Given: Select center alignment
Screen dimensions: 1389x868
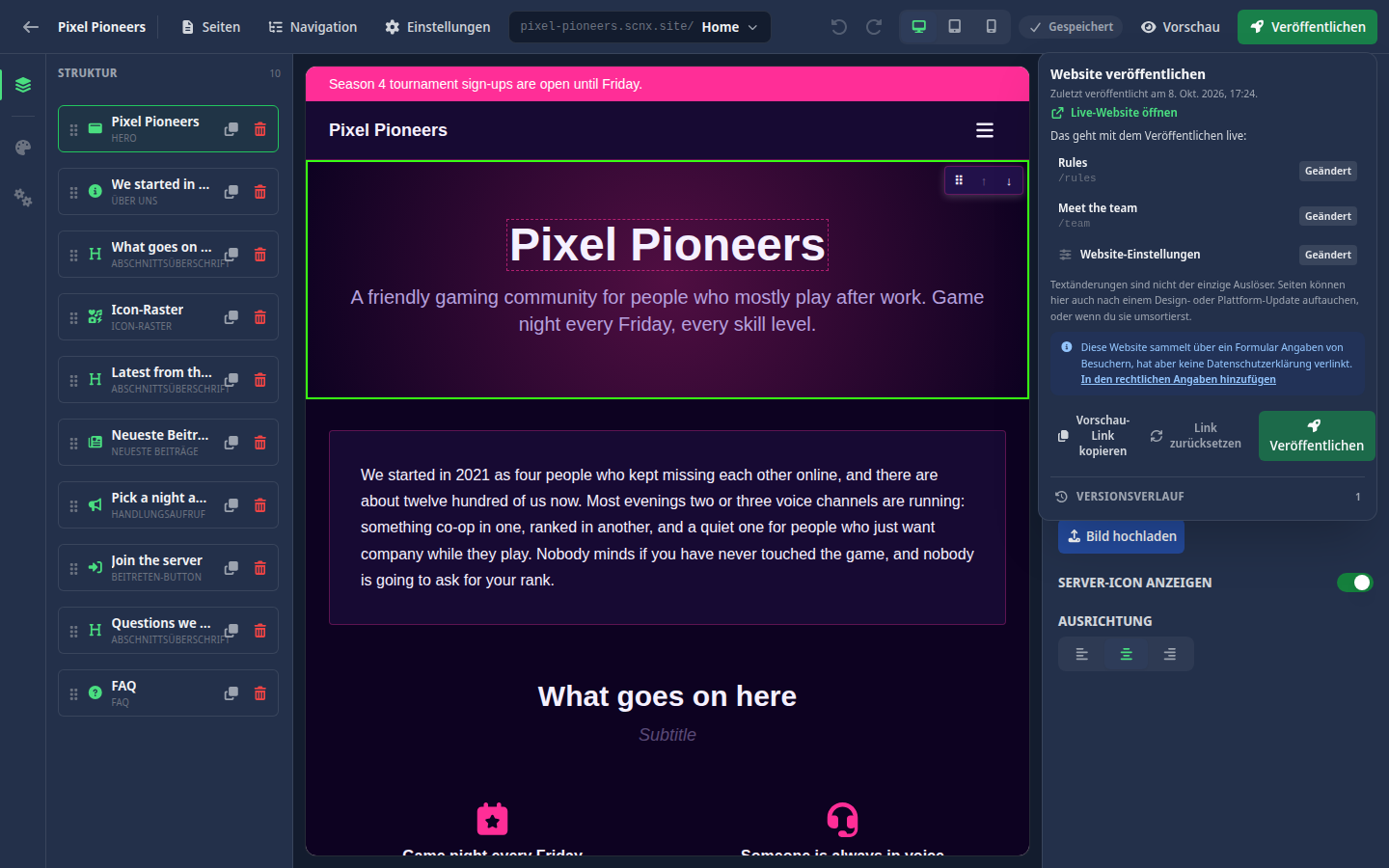Looking at the screenshot, I should coord(1126,654).
